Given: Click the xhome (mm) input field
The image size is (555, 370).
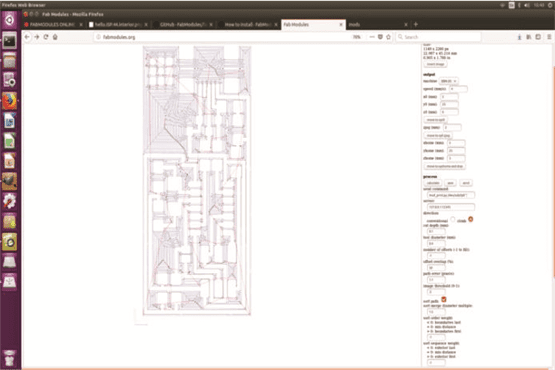Looking at the screenshot, I should pos(456,143).
